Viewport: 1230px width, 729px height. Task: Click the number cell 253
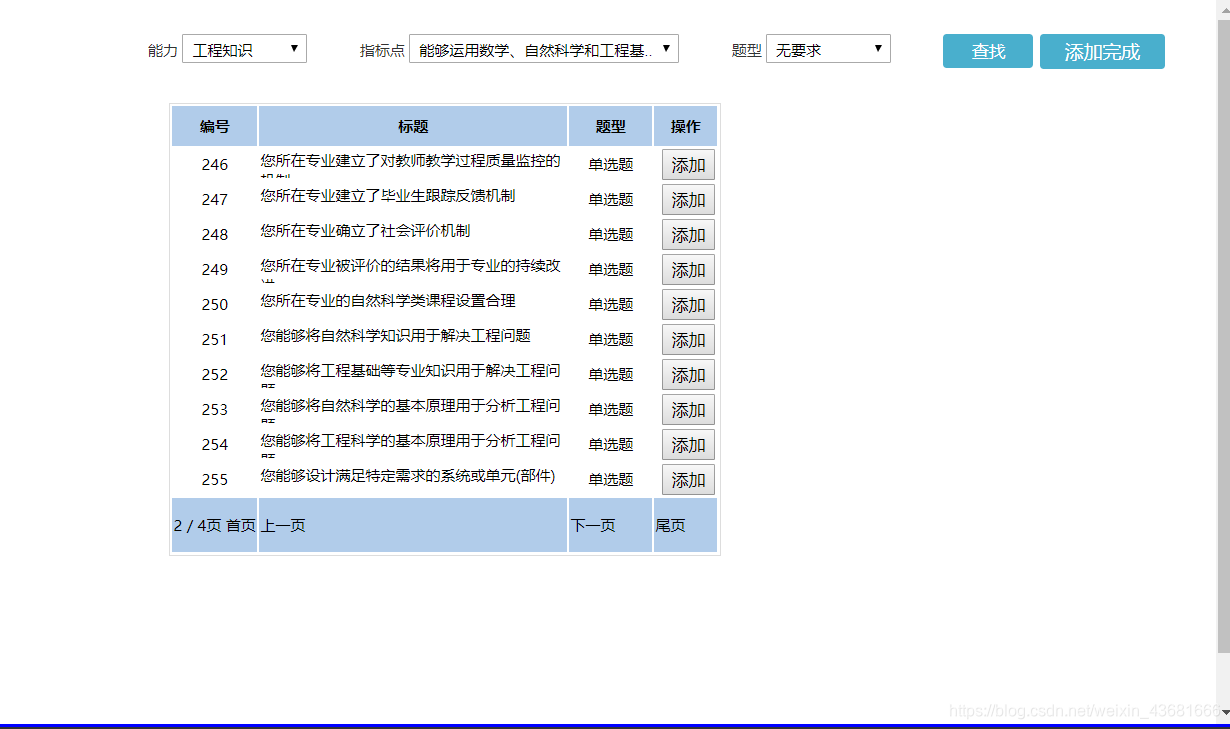pos(214,410)
